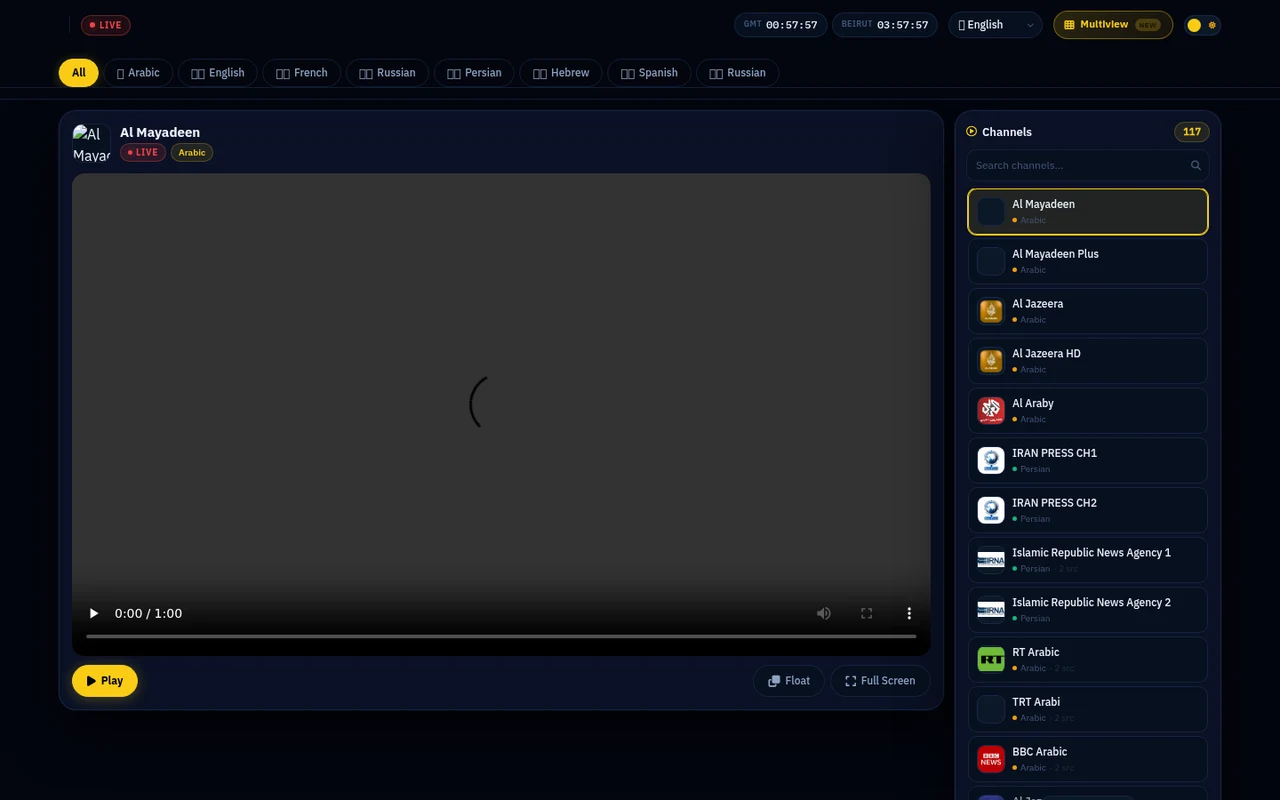Screen dimensions: 1280x800
Task: Click the Float button
Action: (789, 681)
